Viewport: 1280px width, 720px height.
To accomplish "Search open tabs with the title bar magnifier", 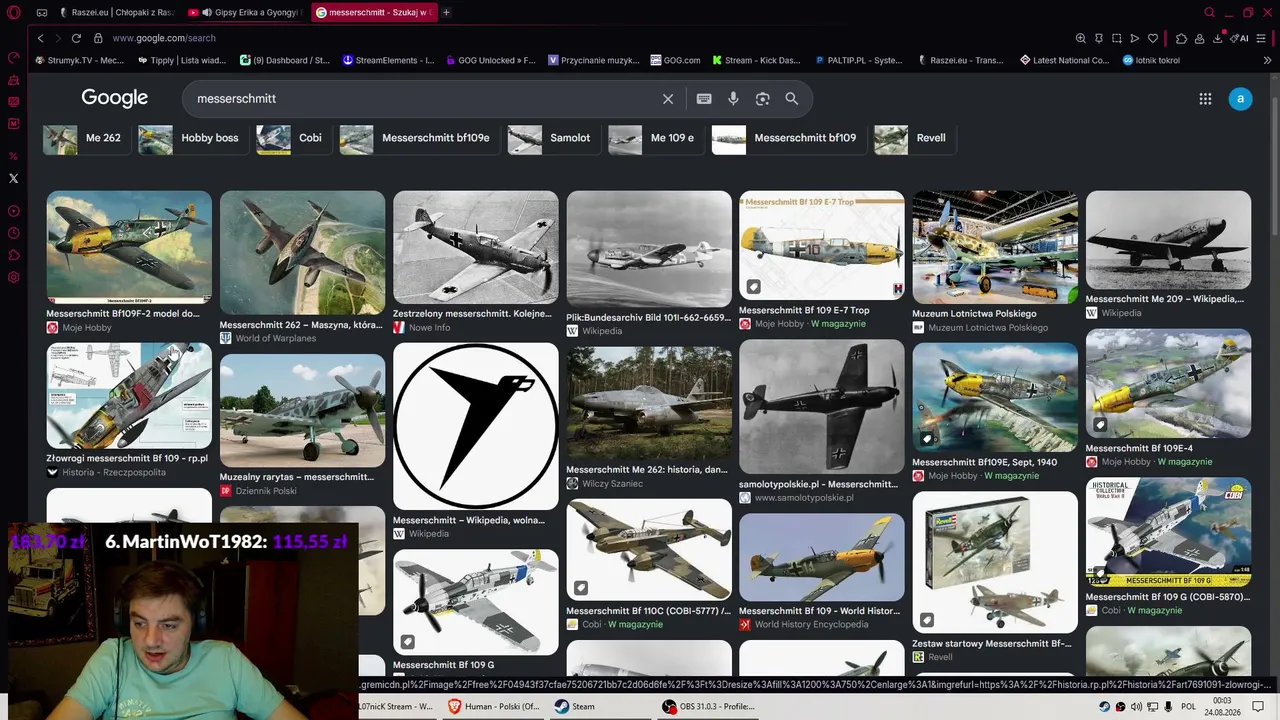I will (x=1209, y=13).
